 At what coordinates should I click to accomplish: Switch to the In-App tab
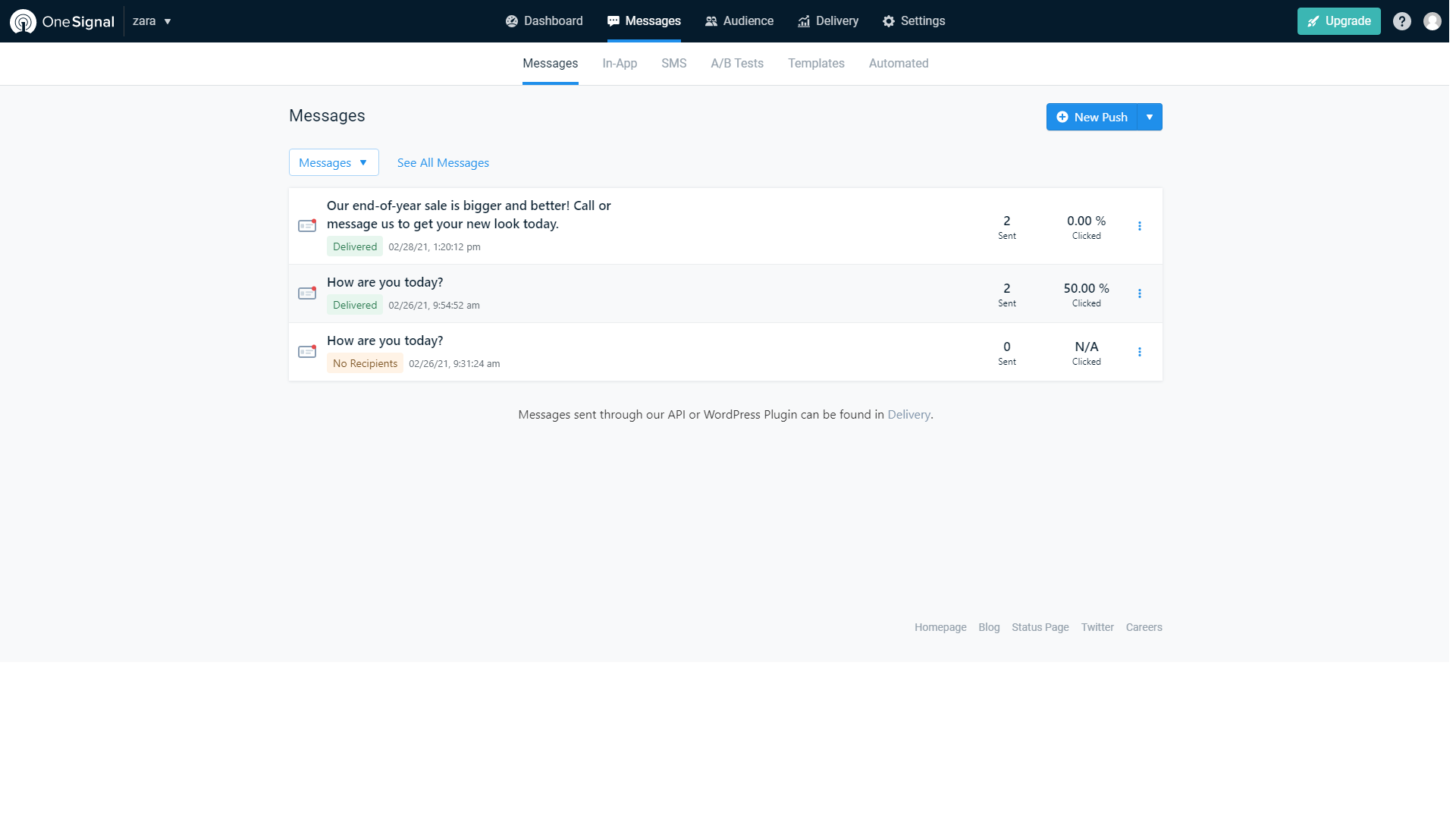coord(620,64)
